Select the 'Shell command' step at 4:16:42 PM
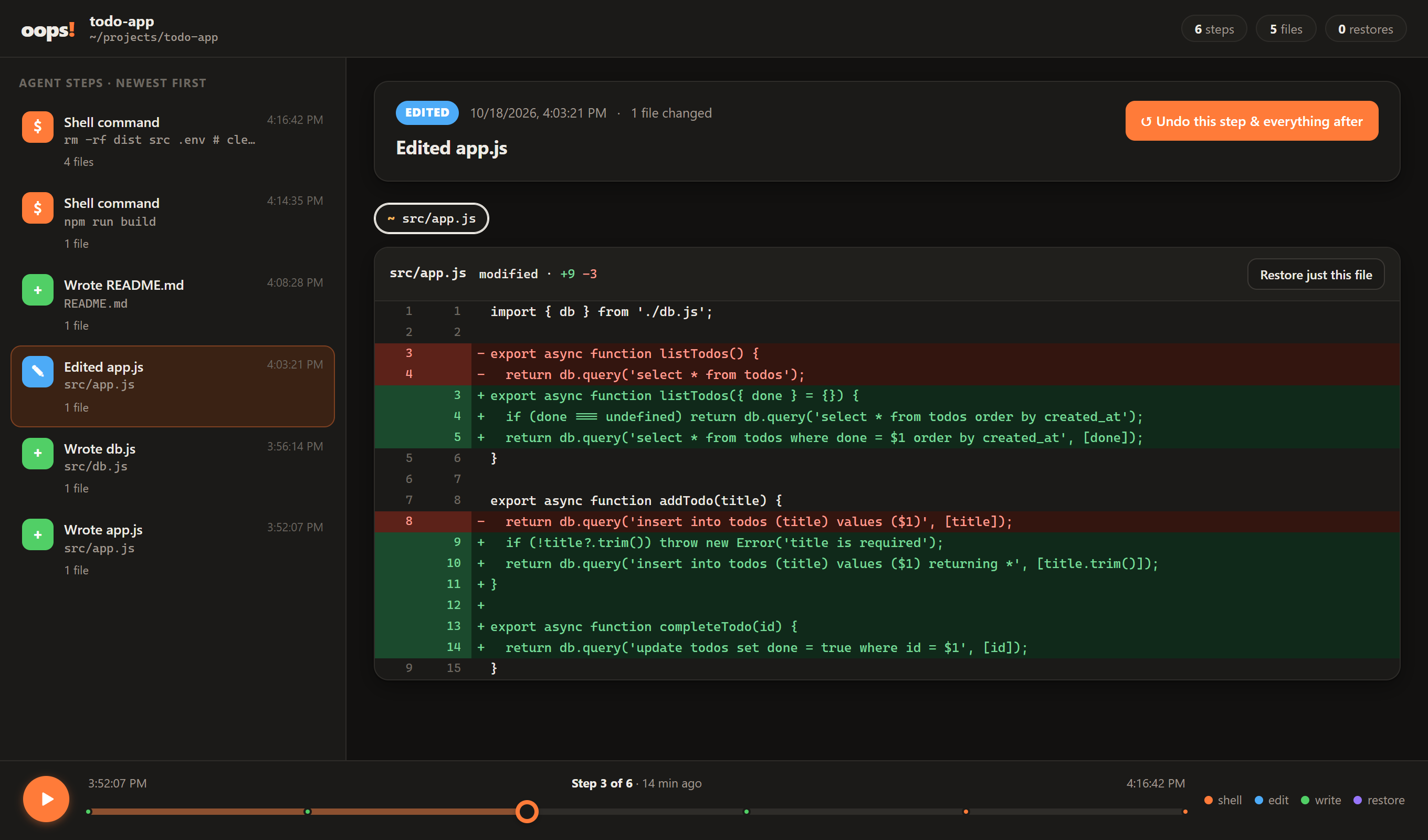The width and height of the screenshot is (1428, 840). click(172, 142)
